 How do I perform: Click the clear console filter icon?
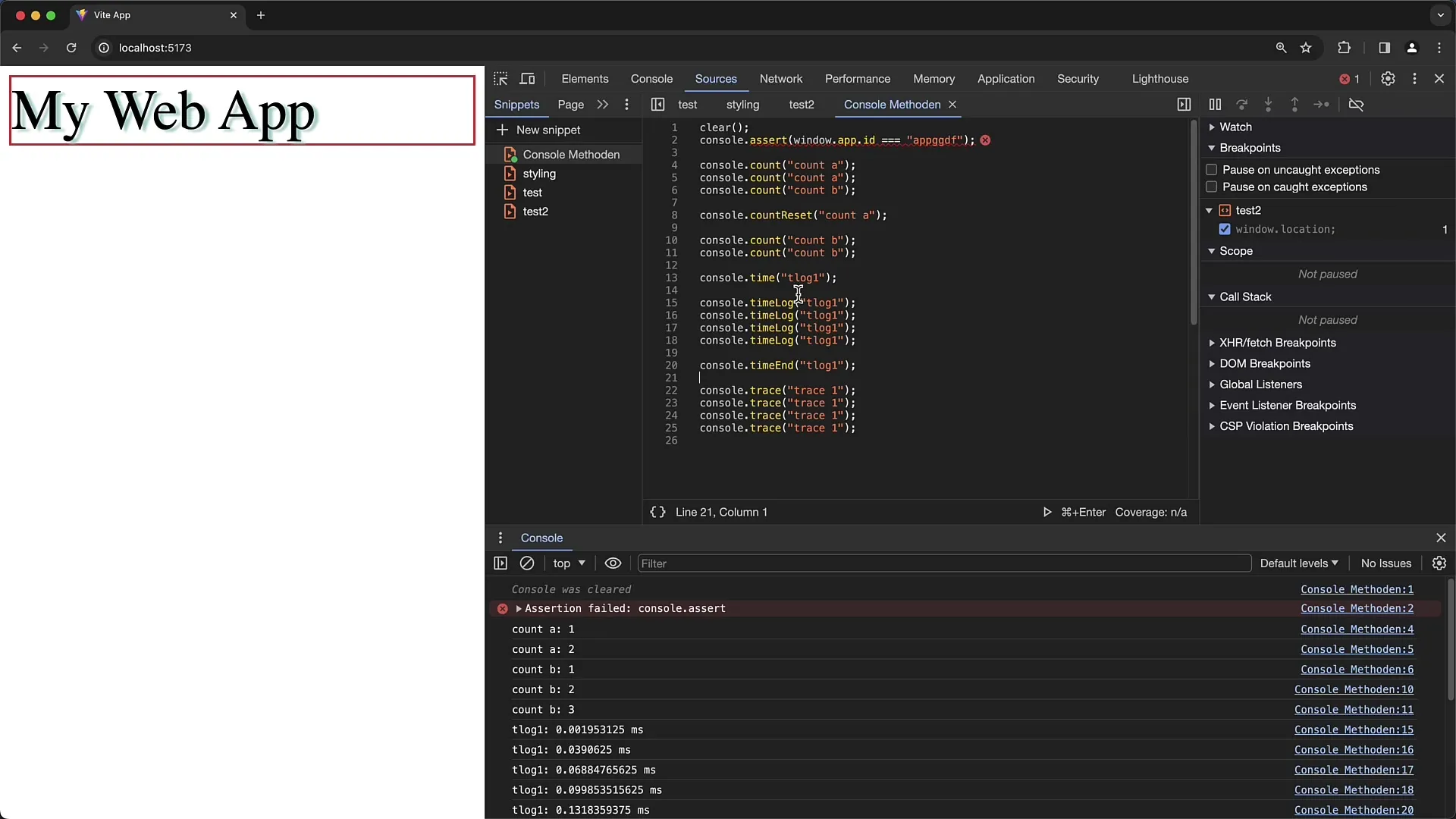tap(527, 563)
